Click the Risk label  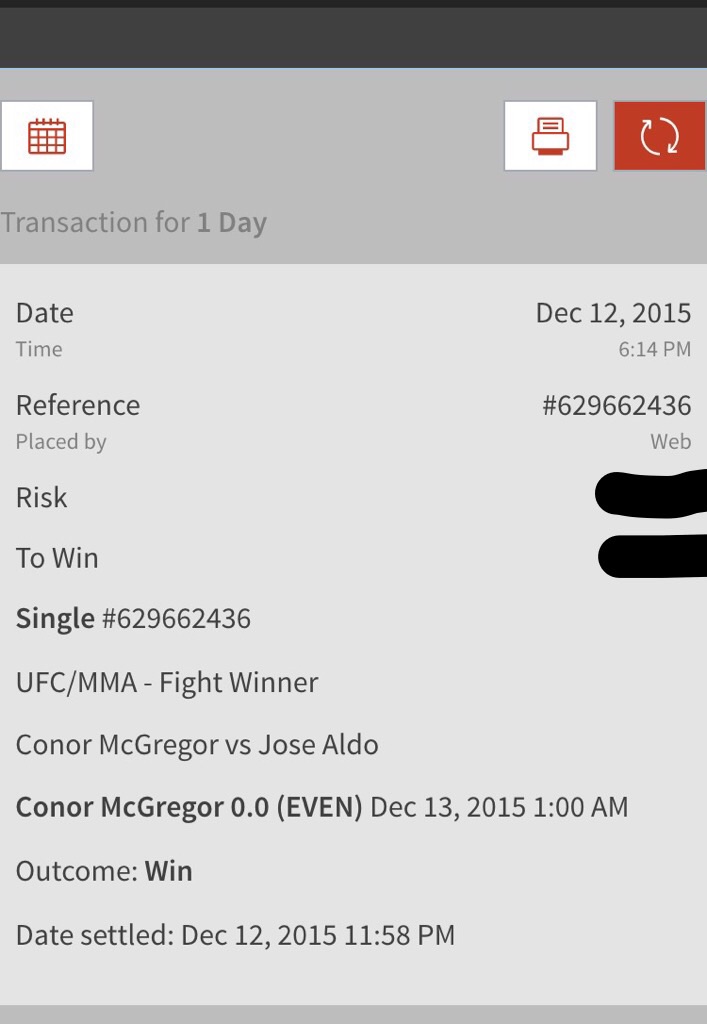pyautogui.click(x=41, y=498)
